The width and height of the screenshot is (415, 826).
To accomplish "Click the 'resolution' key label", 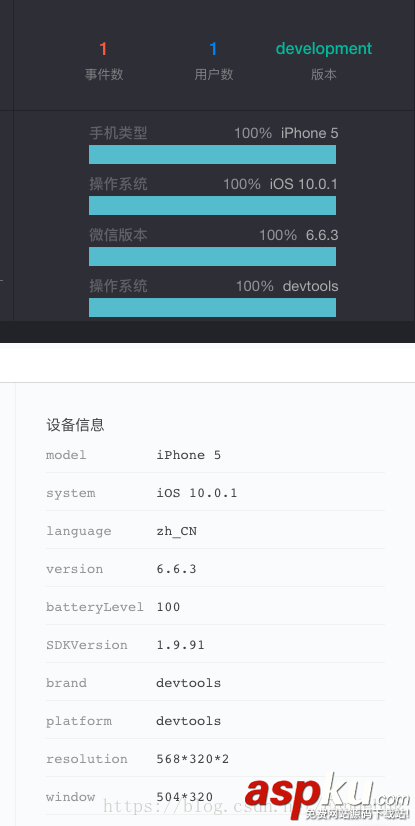I will (86, 759).
